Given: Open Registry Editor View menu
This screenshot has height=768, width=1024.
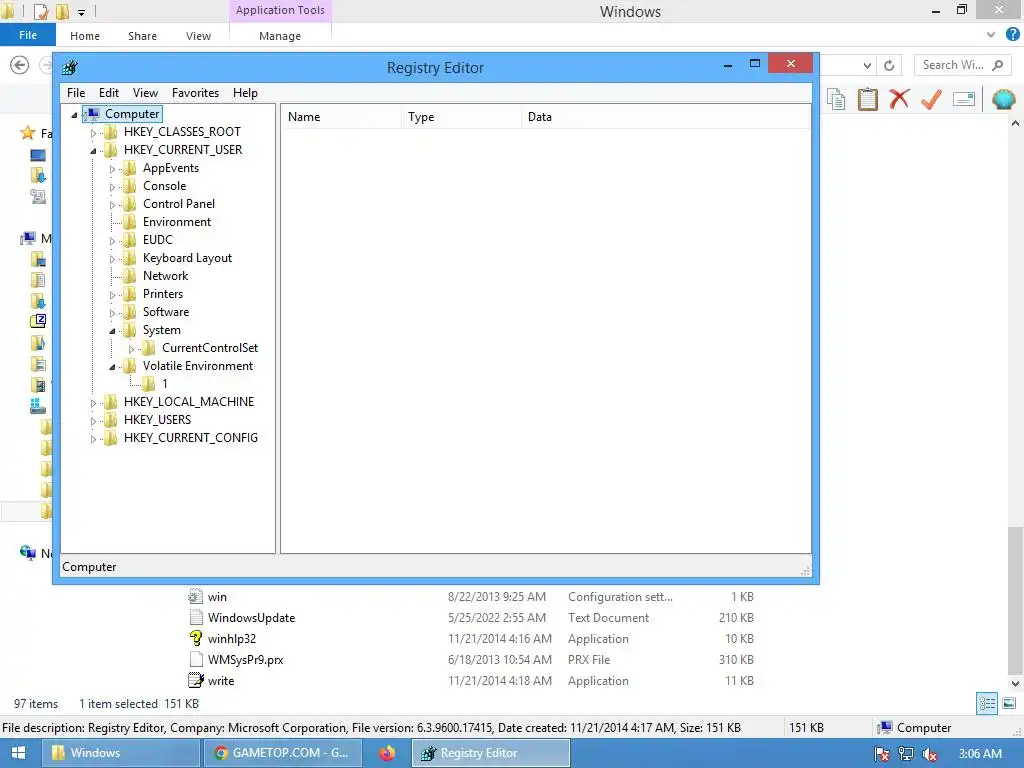Looking at the screenshot, I should pyautogui.click(x=145, y=93).
